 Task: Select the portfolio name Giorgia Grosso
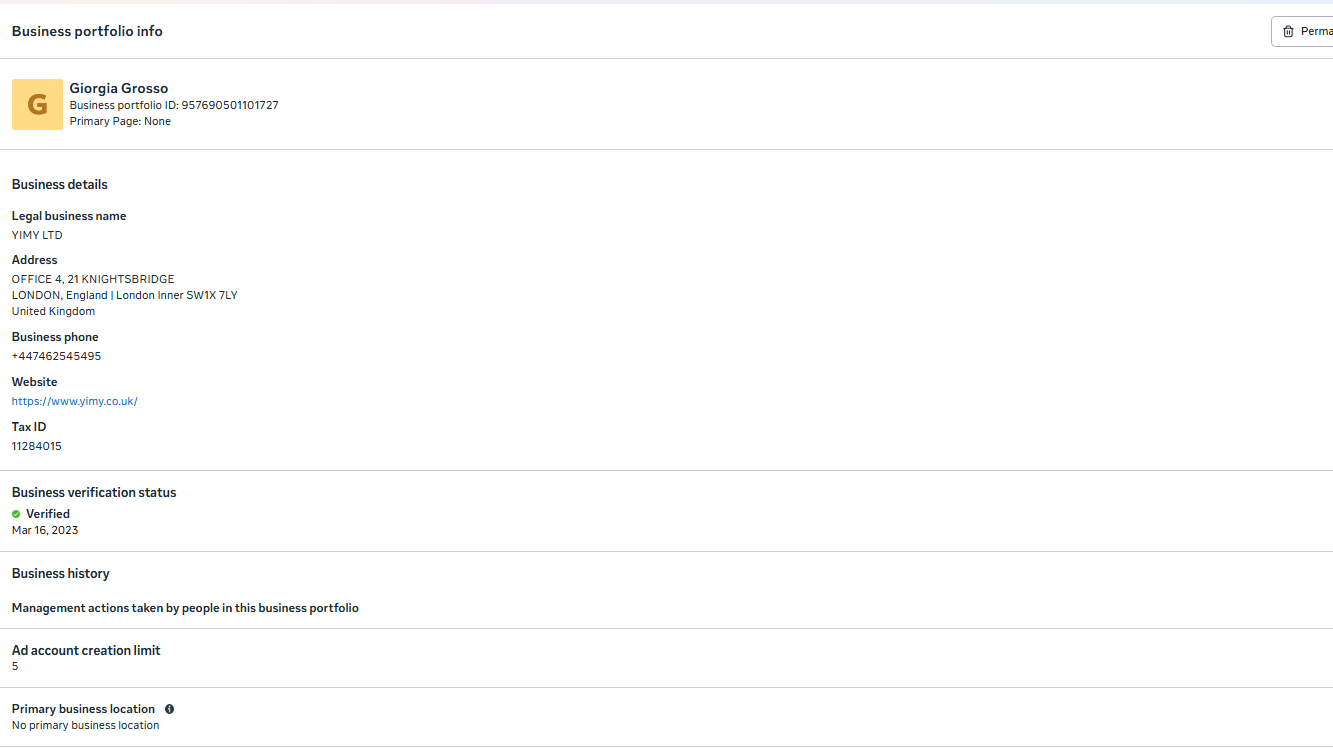(119, 88)
